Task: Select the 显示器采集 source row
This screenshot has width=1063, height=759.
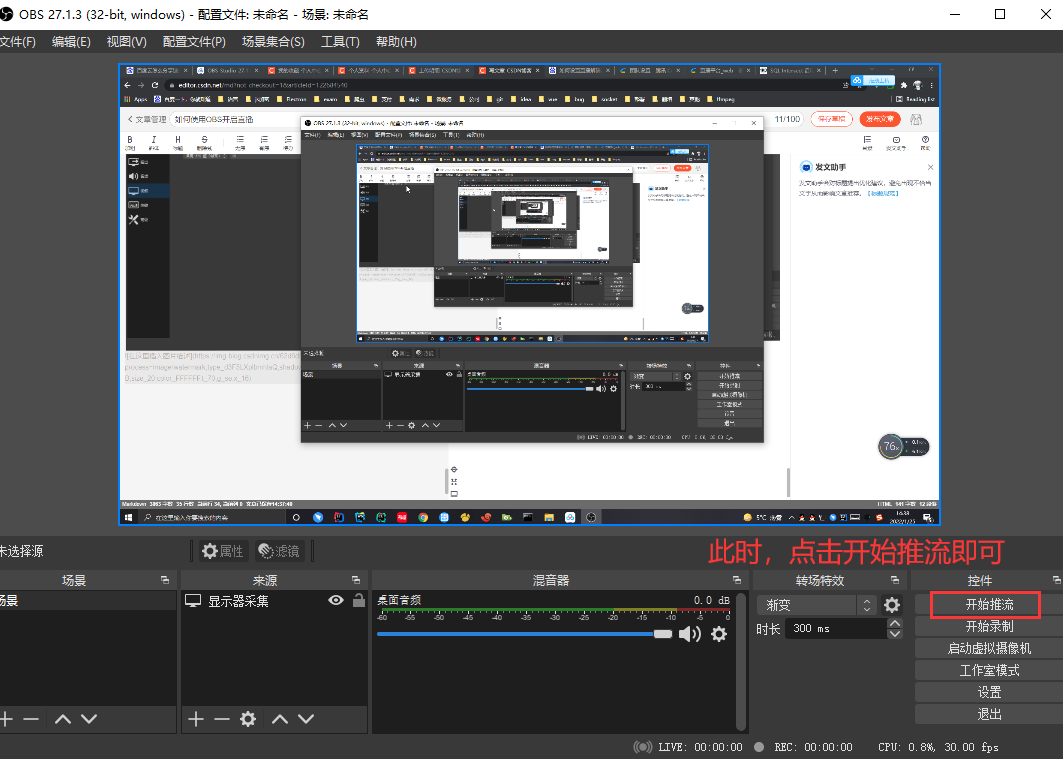Action: (274, 600)
